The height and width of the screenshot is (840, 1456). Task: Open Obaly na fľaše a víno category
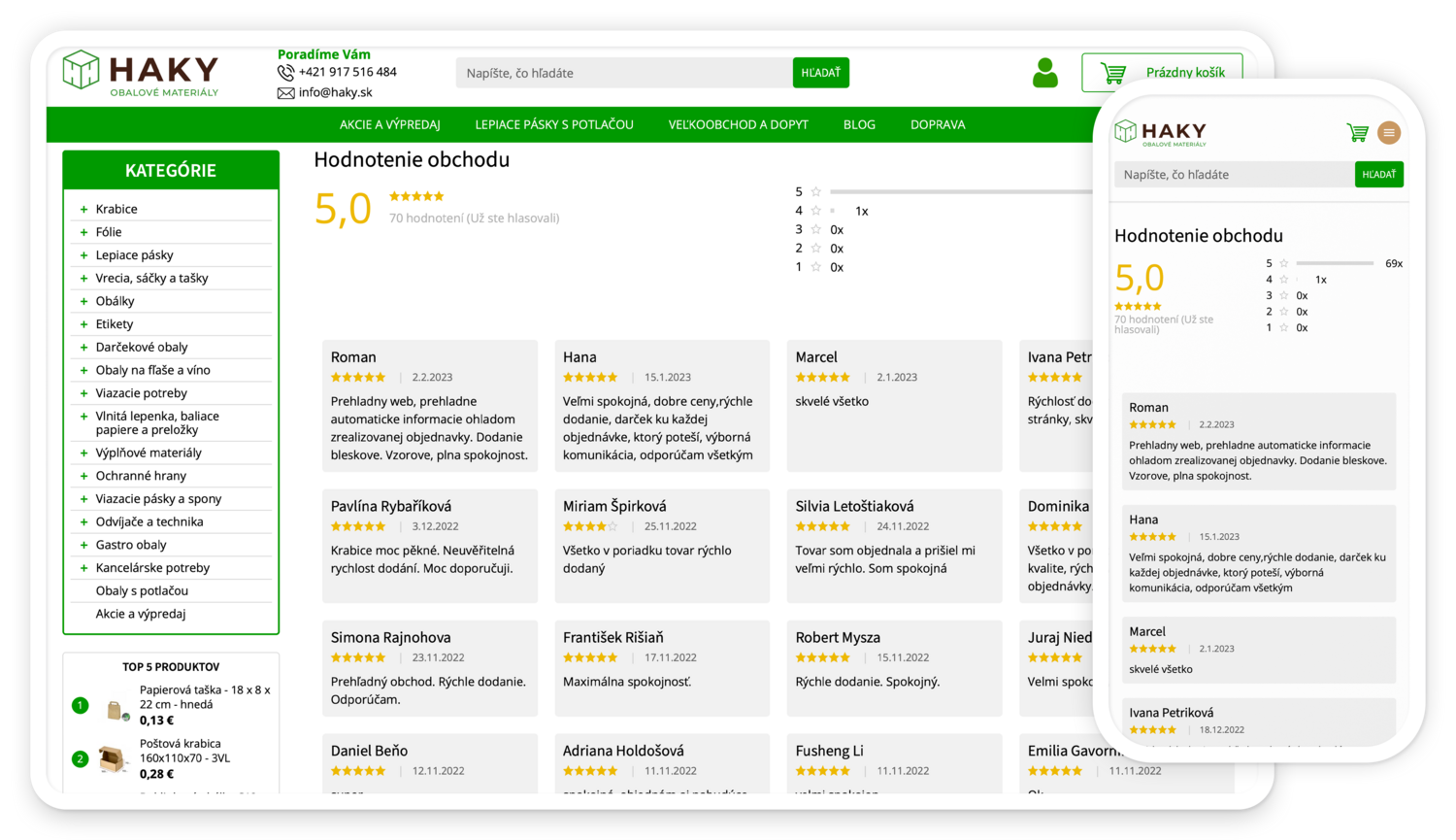(152, 370)
